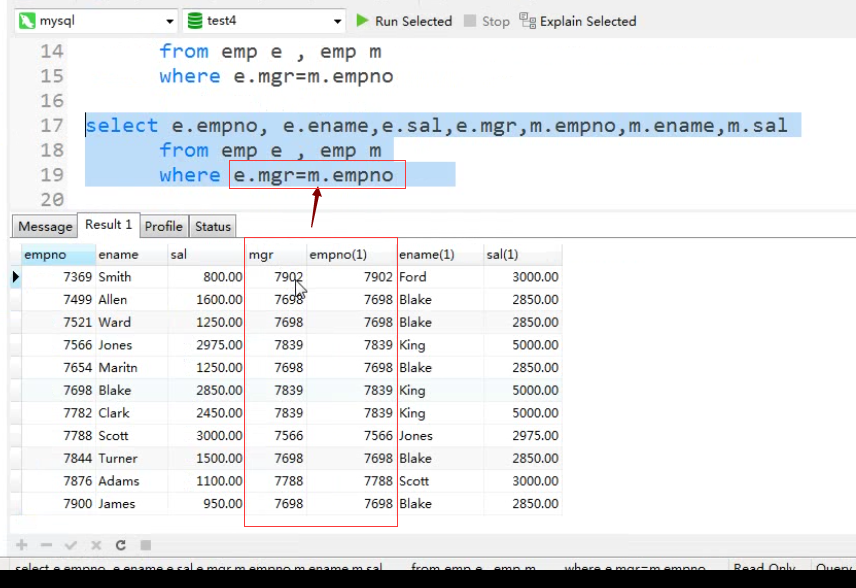Add a record with the plus icon

click(22, 545)
